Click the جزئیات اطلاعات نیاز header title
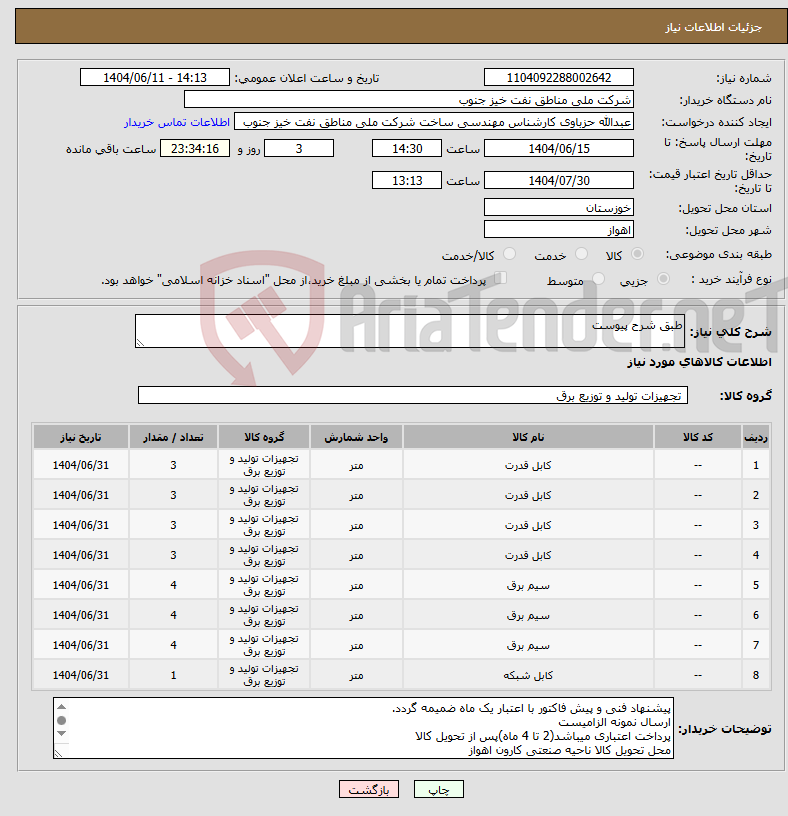Viewport: 788px width, 816px height. tap(713, 27)
